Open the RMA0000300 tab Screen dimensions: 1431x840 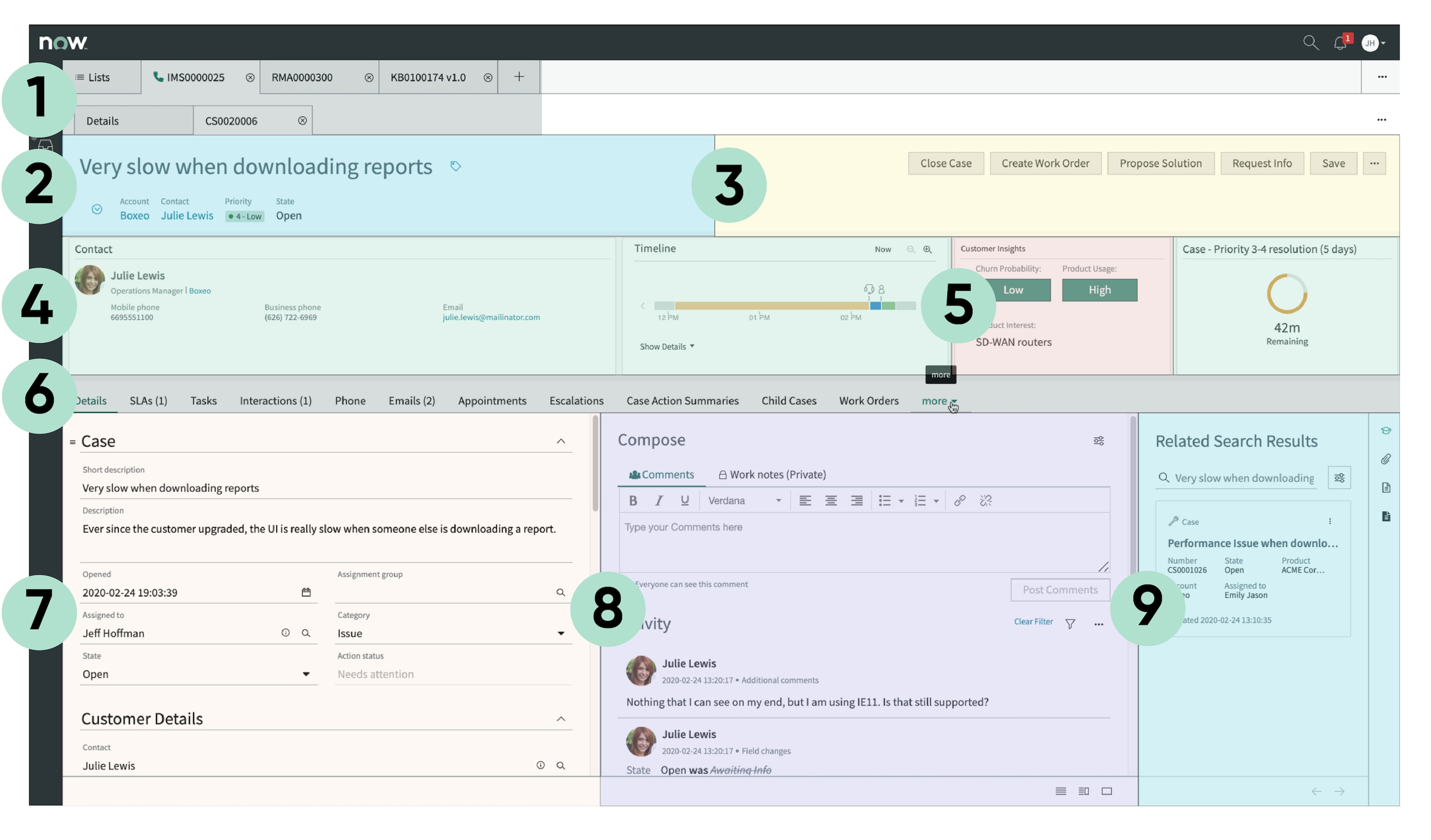[x=302, y=78]
